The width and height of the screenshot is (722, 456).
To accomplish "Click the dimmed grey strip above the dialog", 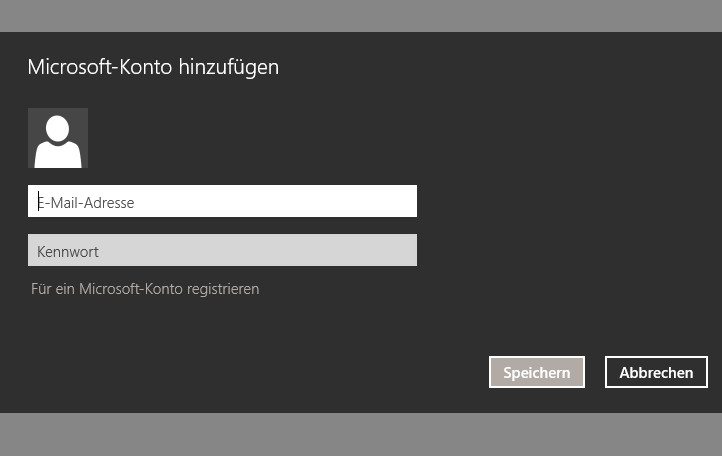I will pyautogui.click(x=361, y=16).
